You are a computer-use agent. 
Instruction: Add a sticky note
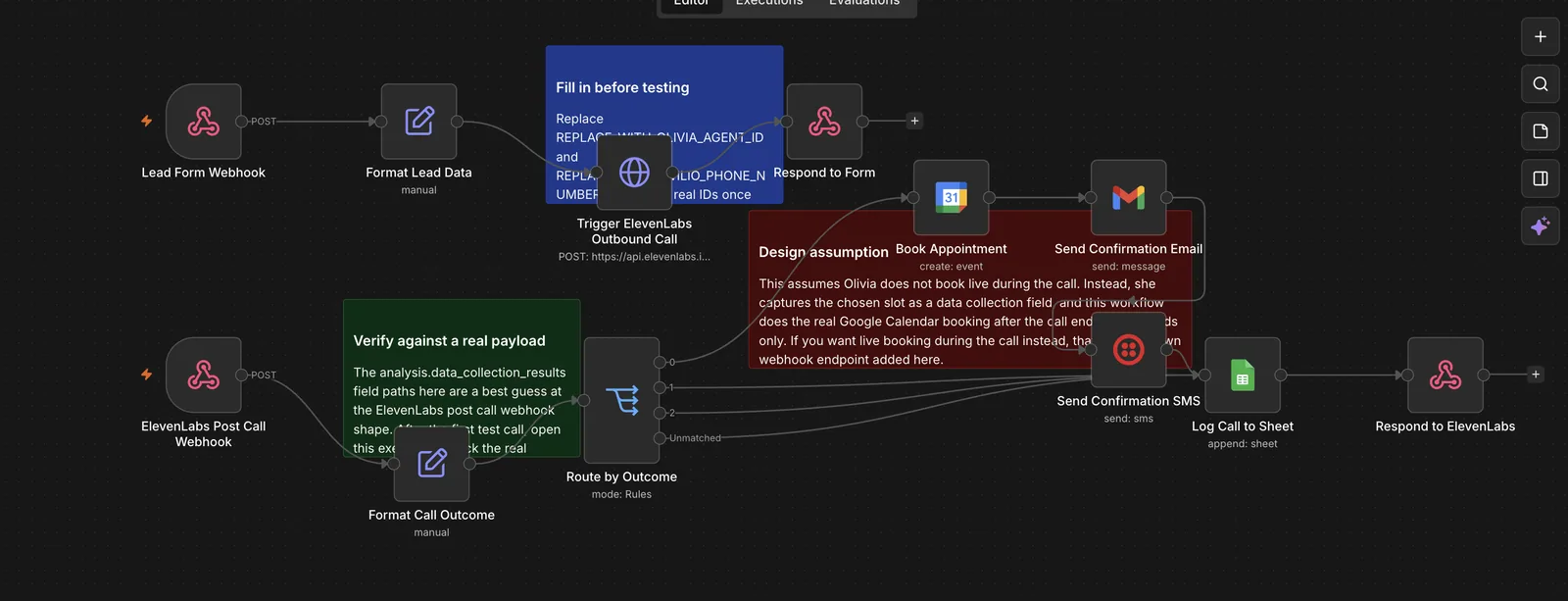pos(1541,131)
